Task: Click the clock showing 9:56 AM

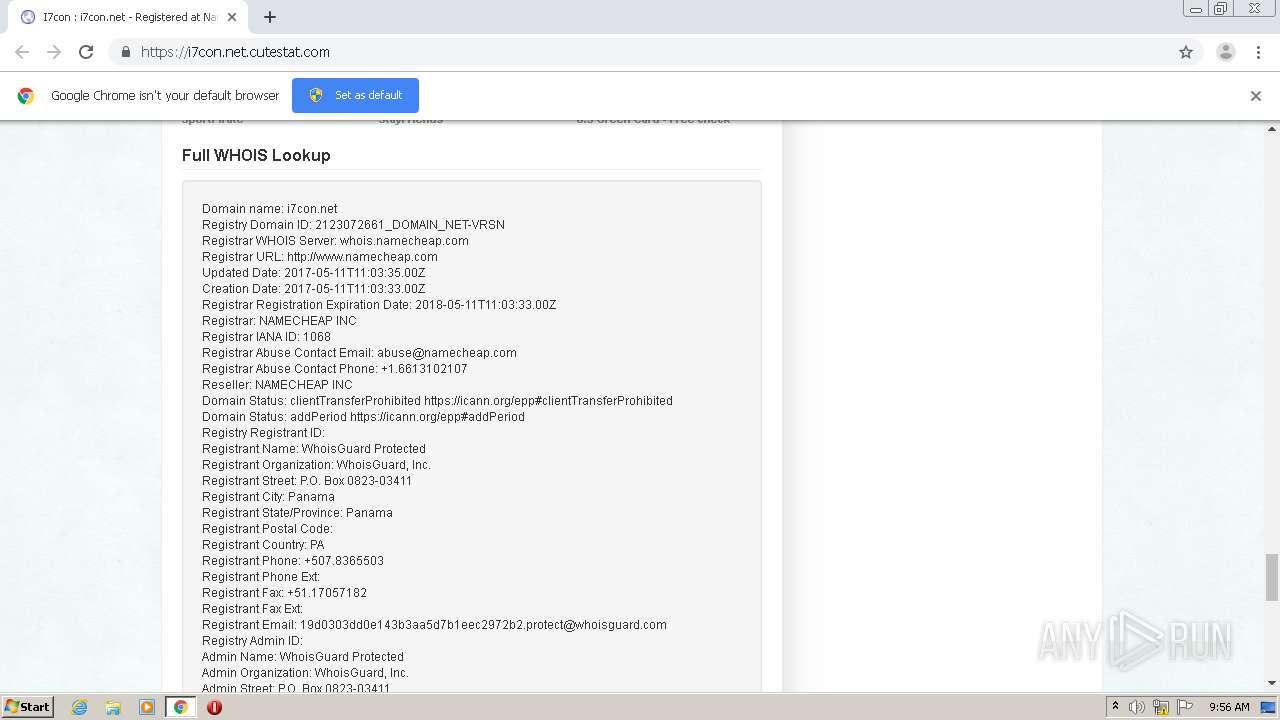Action: coord(1229,707)
